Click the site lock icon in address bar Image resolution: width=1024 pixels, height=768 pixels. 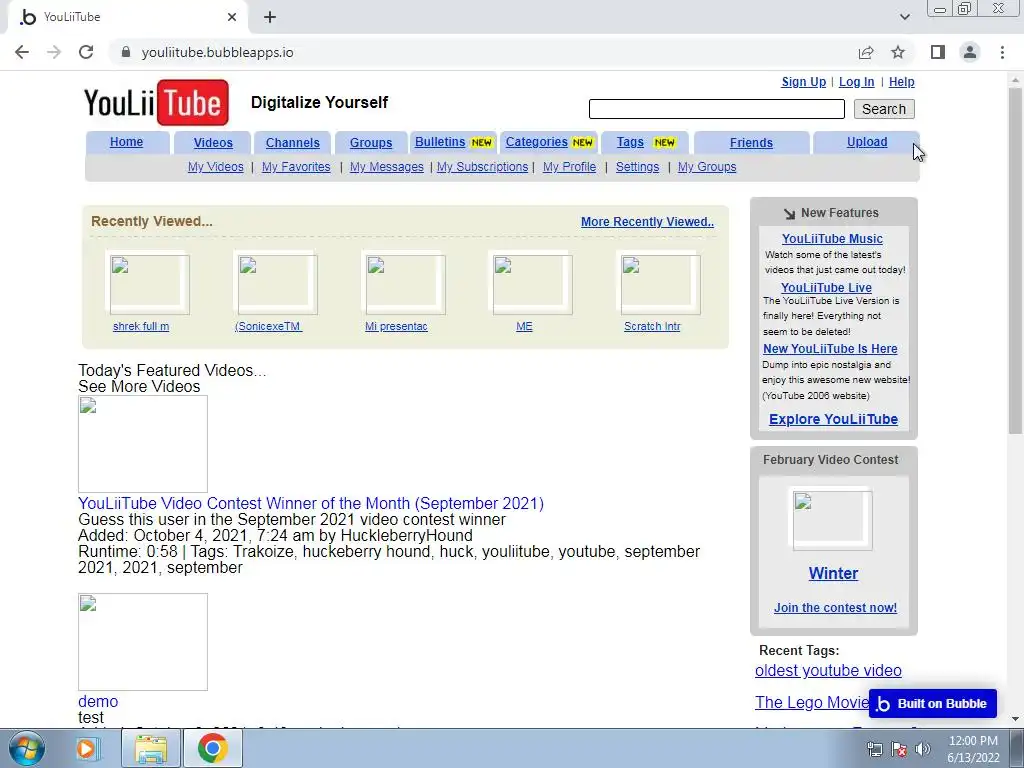click(126, 52)
